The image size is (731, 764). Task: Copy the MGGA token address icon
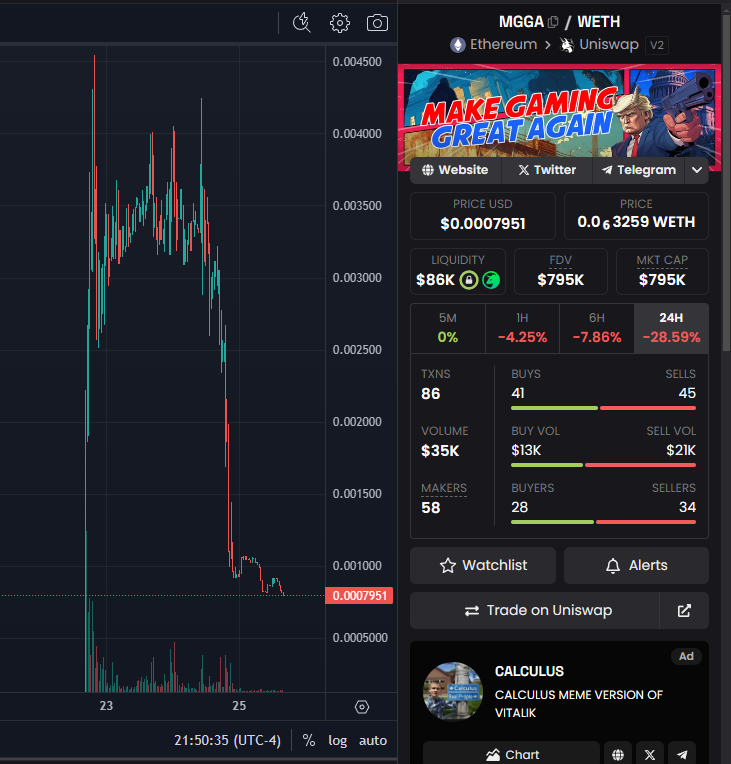[x=553, y=22]
